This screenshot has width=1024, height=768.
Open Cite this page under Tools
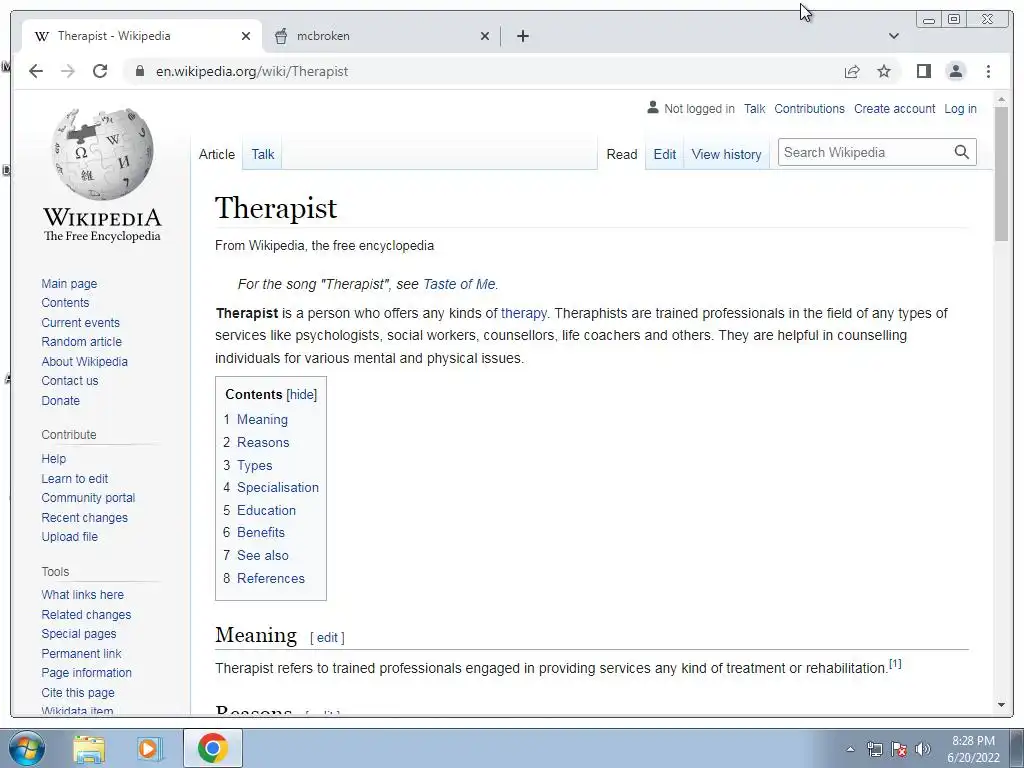click(x=78, y=692)
